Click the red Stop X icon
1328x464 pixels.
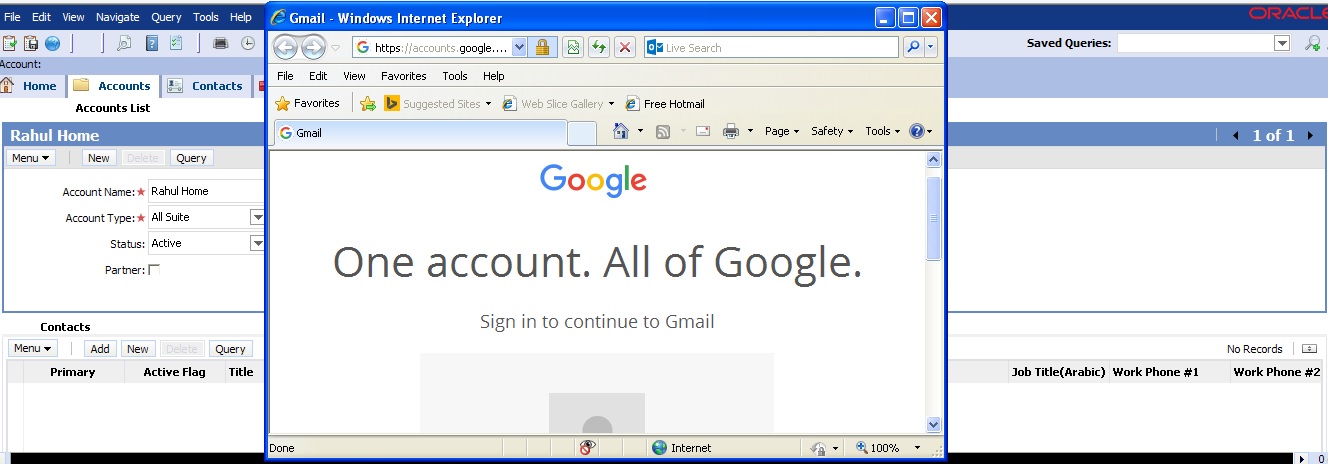[625, 47]
